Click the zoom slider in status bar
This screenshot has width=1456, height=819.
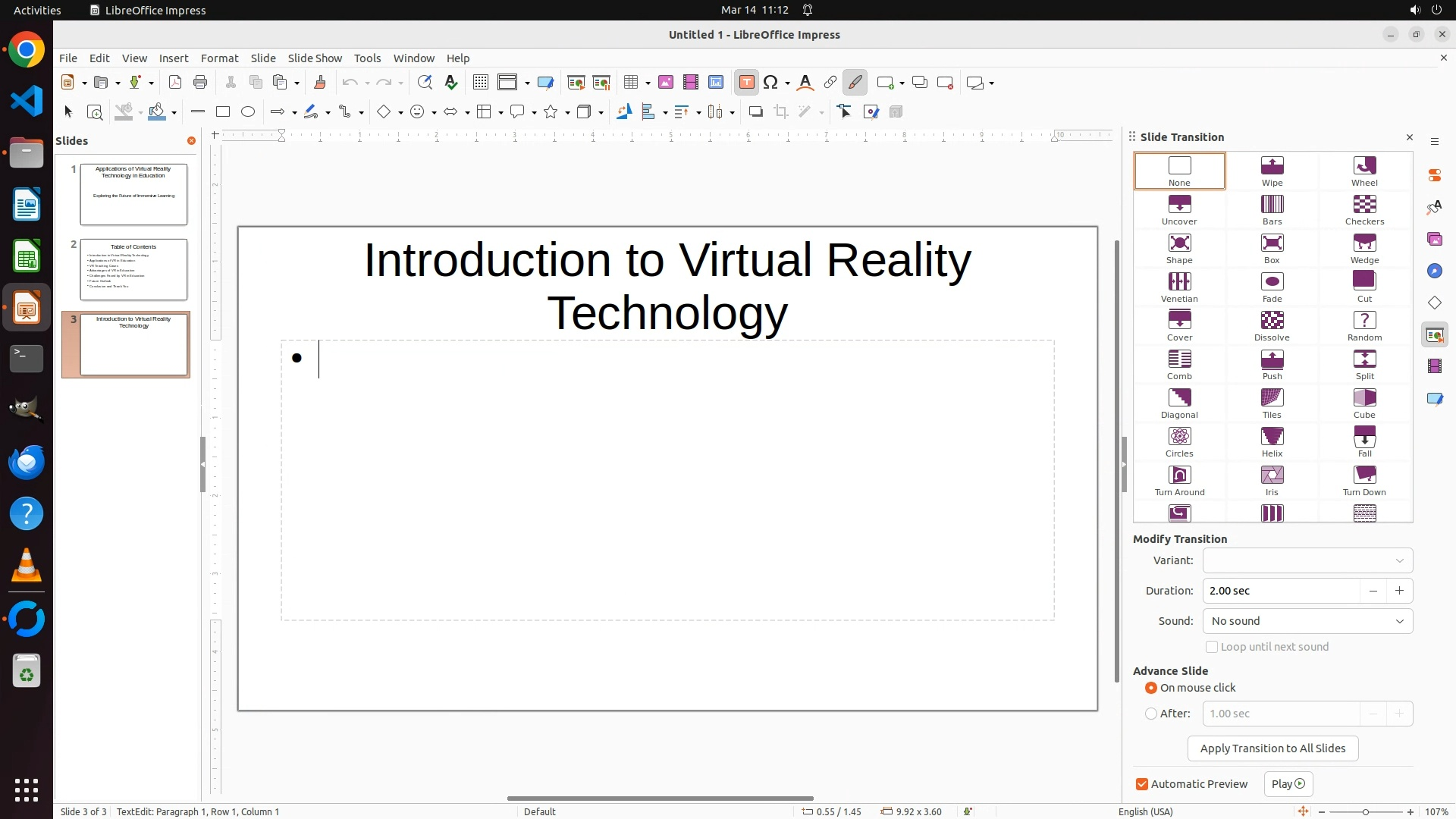click(1366, 811)
